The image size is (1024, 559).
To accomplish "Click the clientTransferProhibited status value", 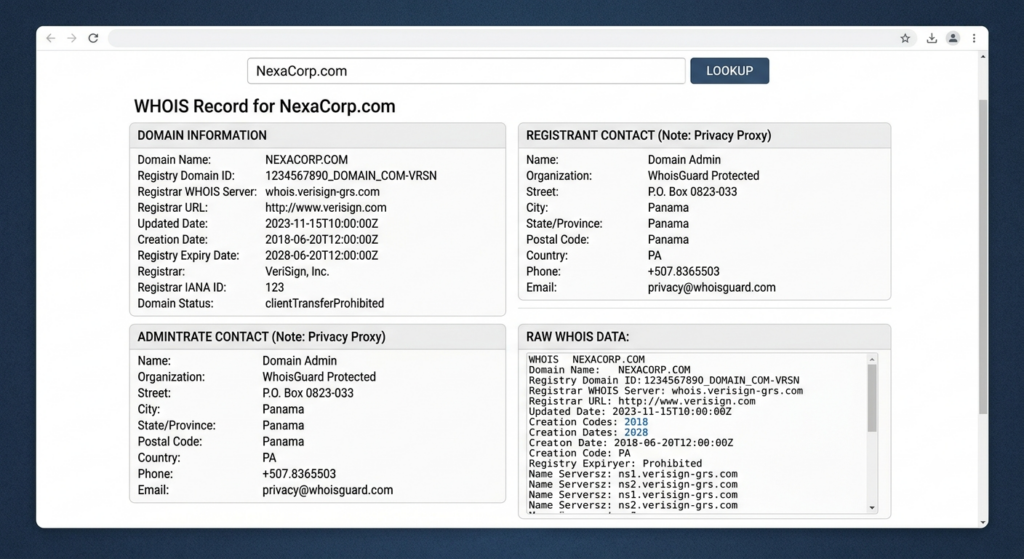I will [325, 304].
